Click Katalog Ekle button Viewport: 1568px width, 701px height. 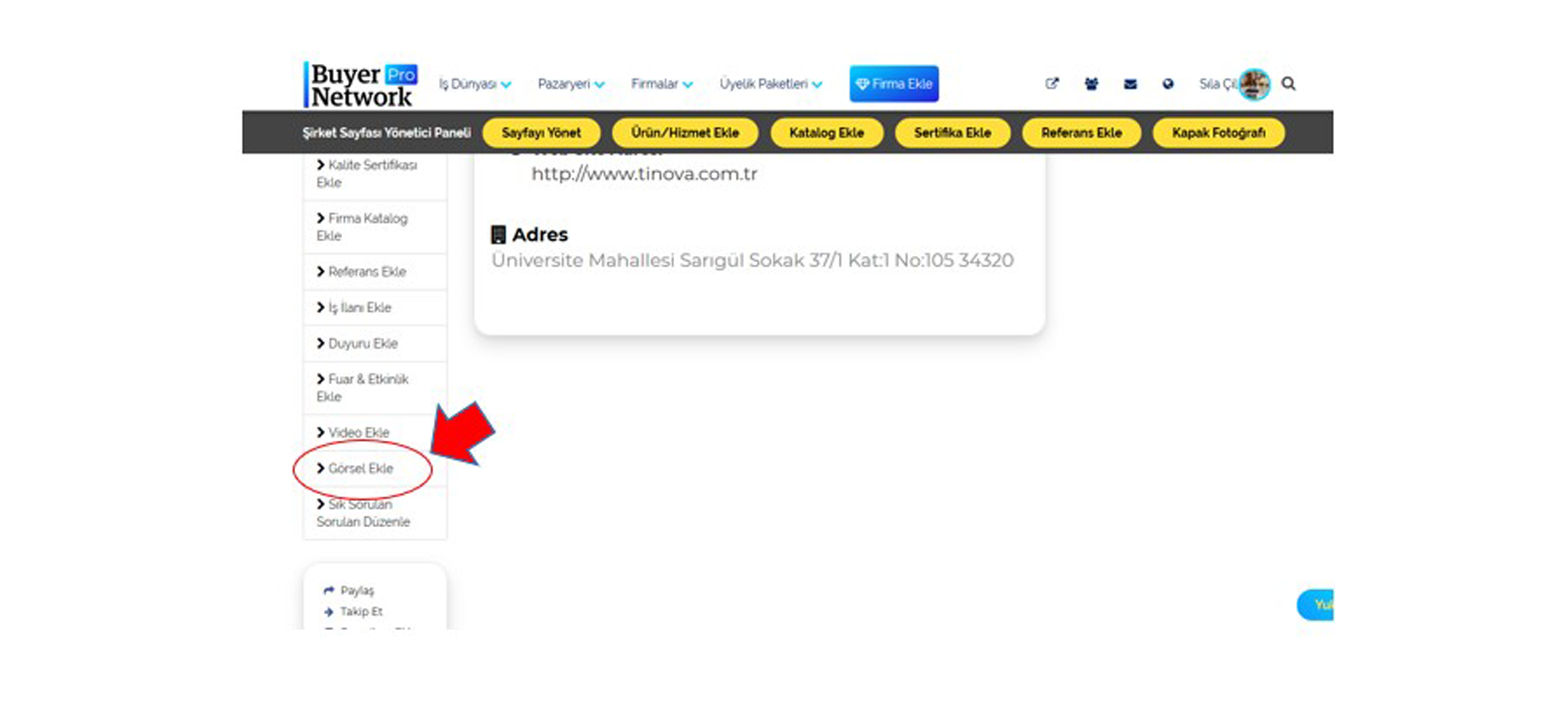pos(826,133)
